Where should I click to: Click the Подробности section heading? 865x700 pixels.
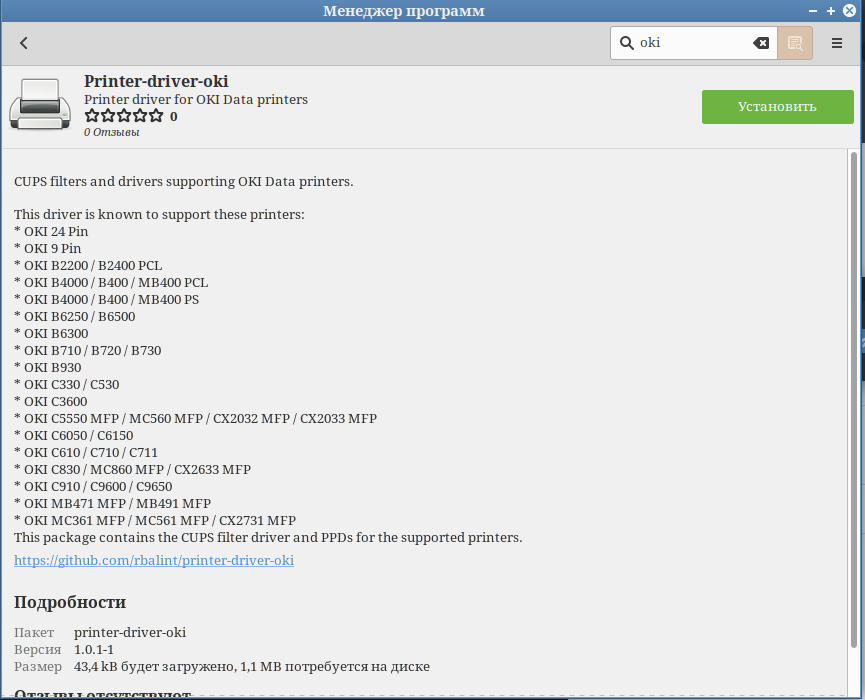(70, 602)
